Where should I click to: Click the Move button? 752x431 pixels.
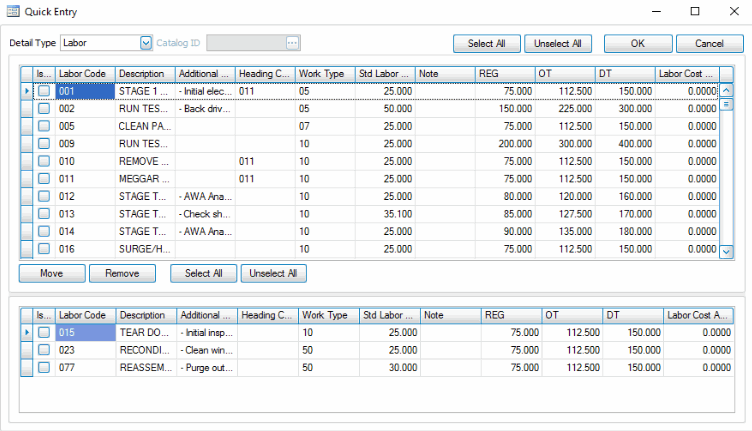[x=50, y=273]
